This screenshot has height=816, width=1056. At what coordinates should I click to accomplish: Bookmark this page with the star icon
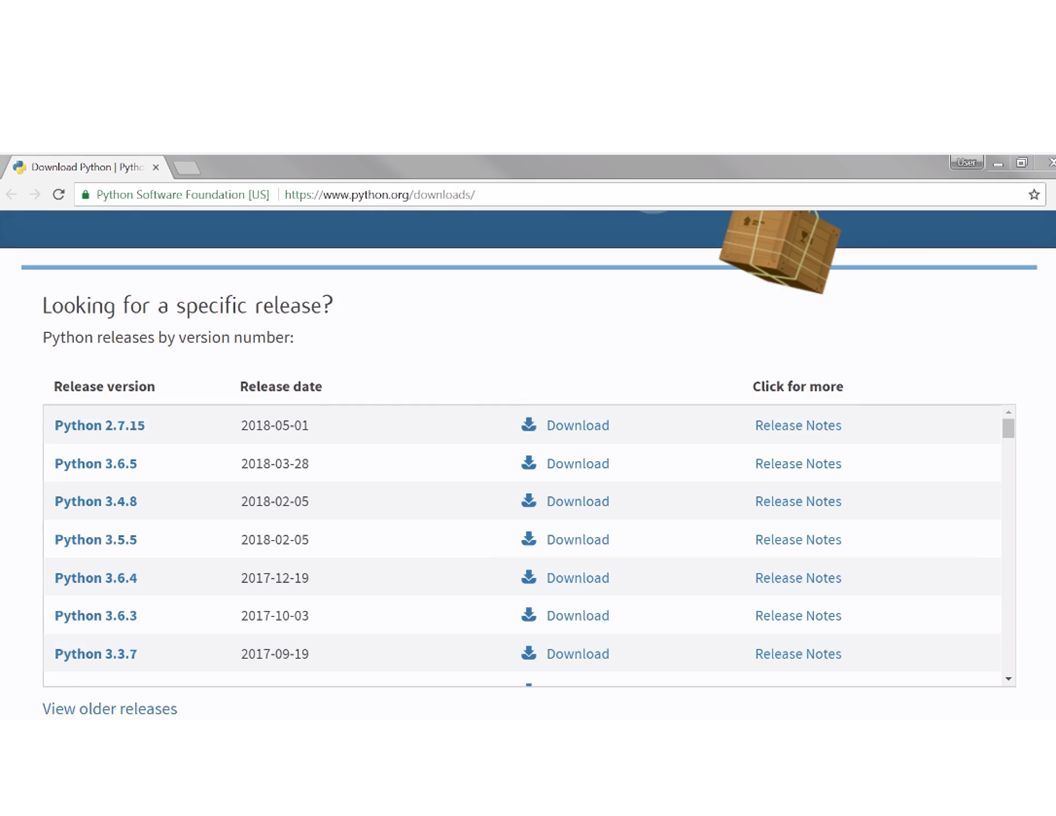[1034, 195]
